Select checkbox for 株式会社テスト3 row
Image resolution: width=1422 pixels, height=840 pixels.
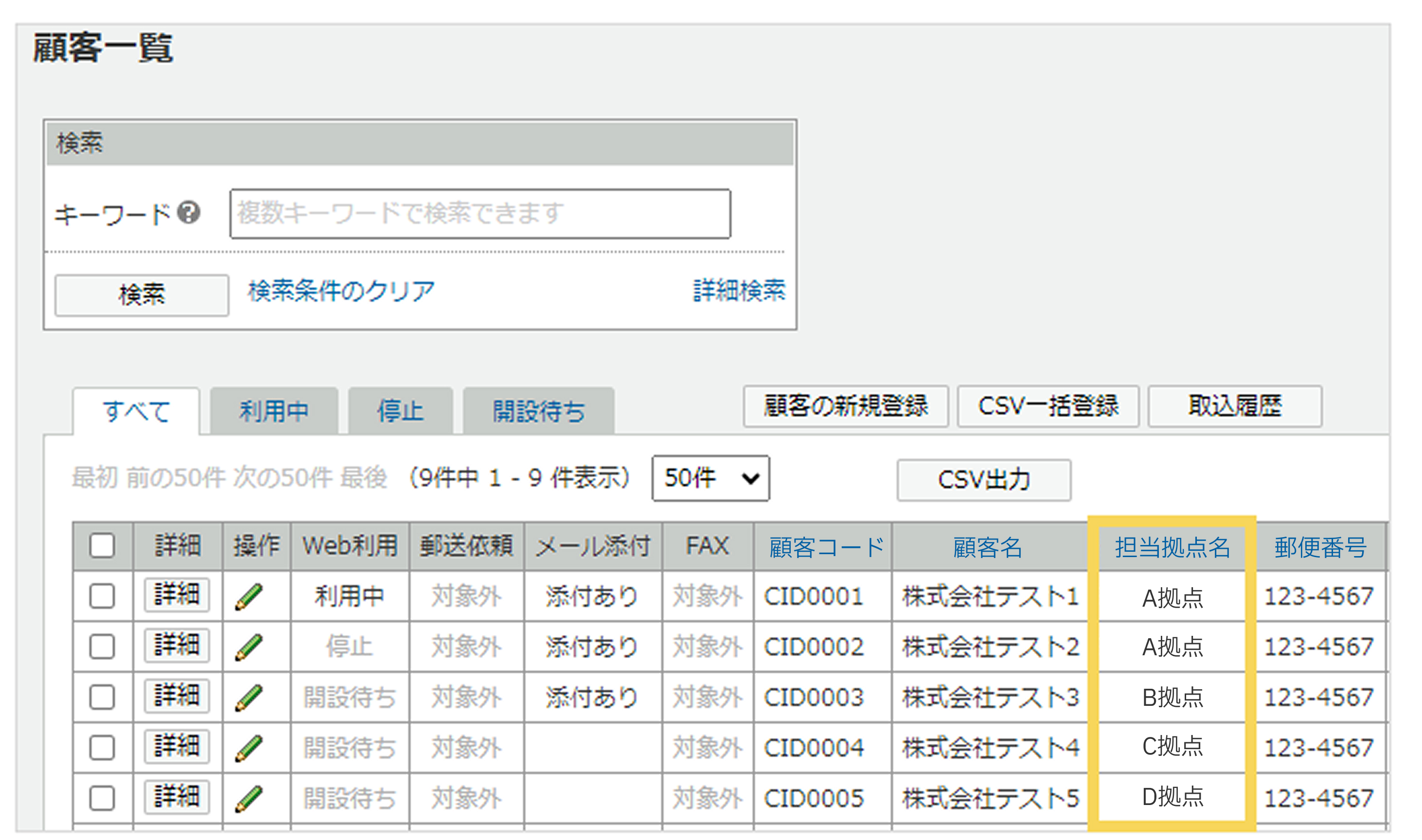coord(102,698)
